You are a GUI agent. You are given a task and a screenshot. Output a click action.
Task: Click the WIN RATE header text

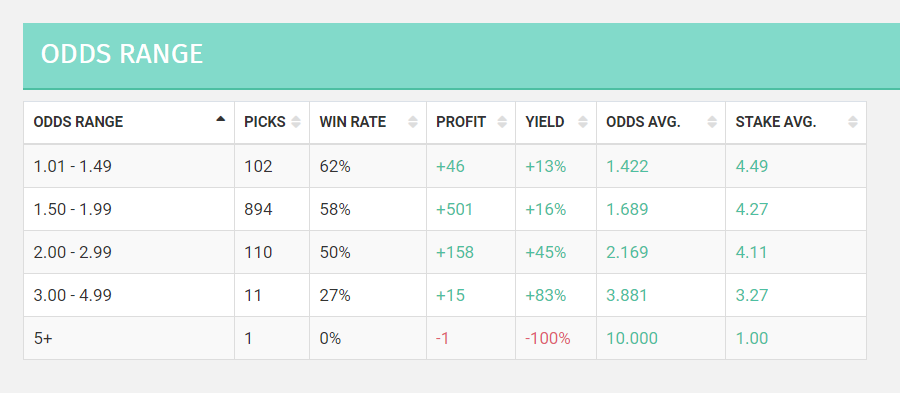pyautogui.click(x=352, y=122)
